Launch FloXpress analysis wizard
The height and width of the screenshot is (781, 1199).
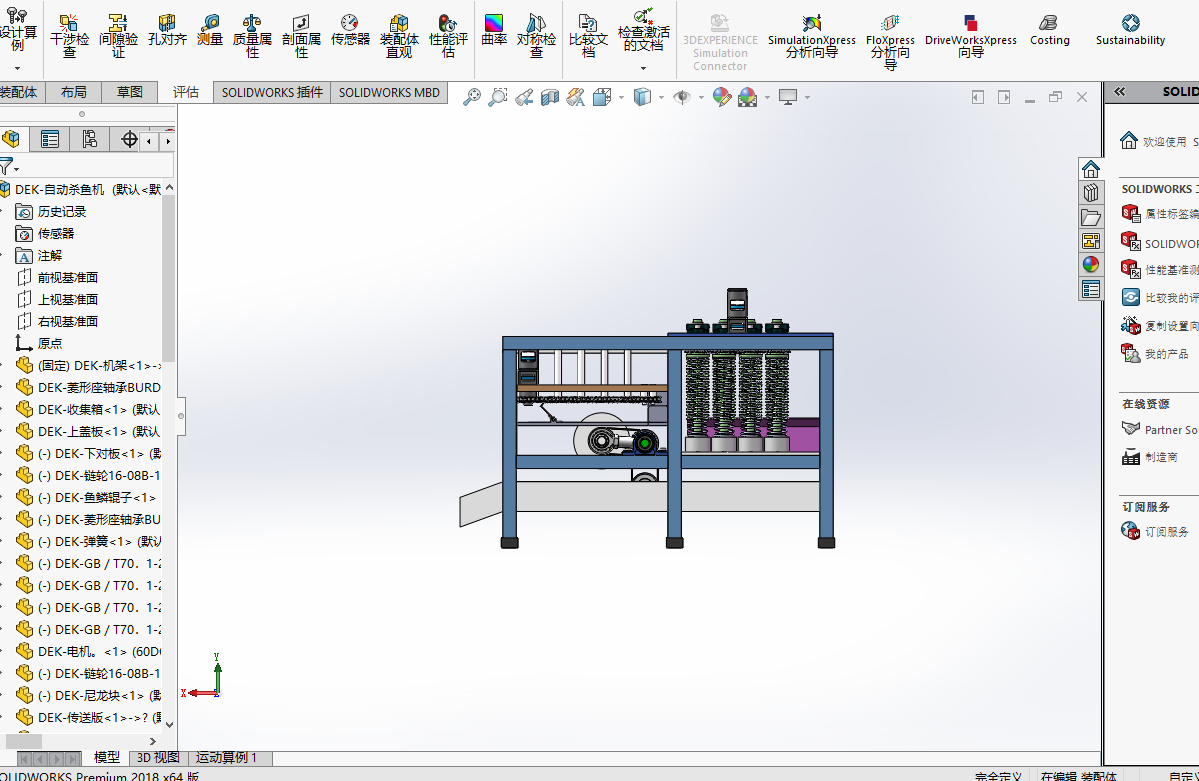pyautogui.click(x=890, y=42)
